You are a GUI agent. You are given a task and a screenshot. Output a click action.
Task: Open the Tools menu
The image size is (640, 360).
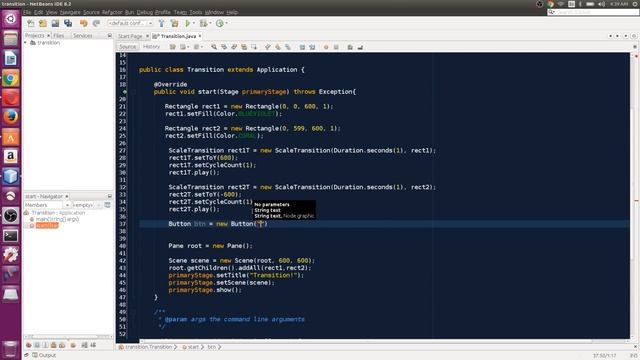(196, 12)
